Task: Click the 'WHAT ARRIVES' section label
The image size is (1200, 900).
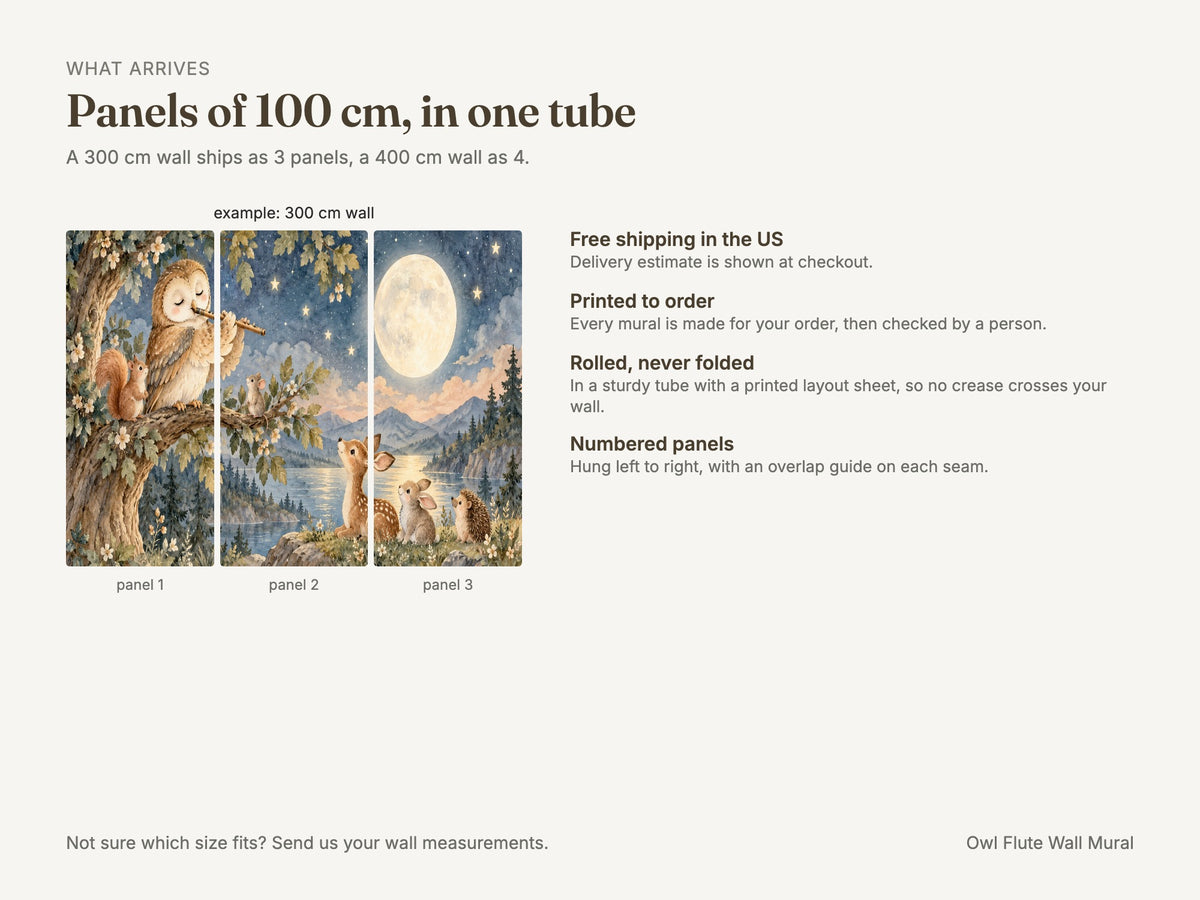Action: point(138,69)
